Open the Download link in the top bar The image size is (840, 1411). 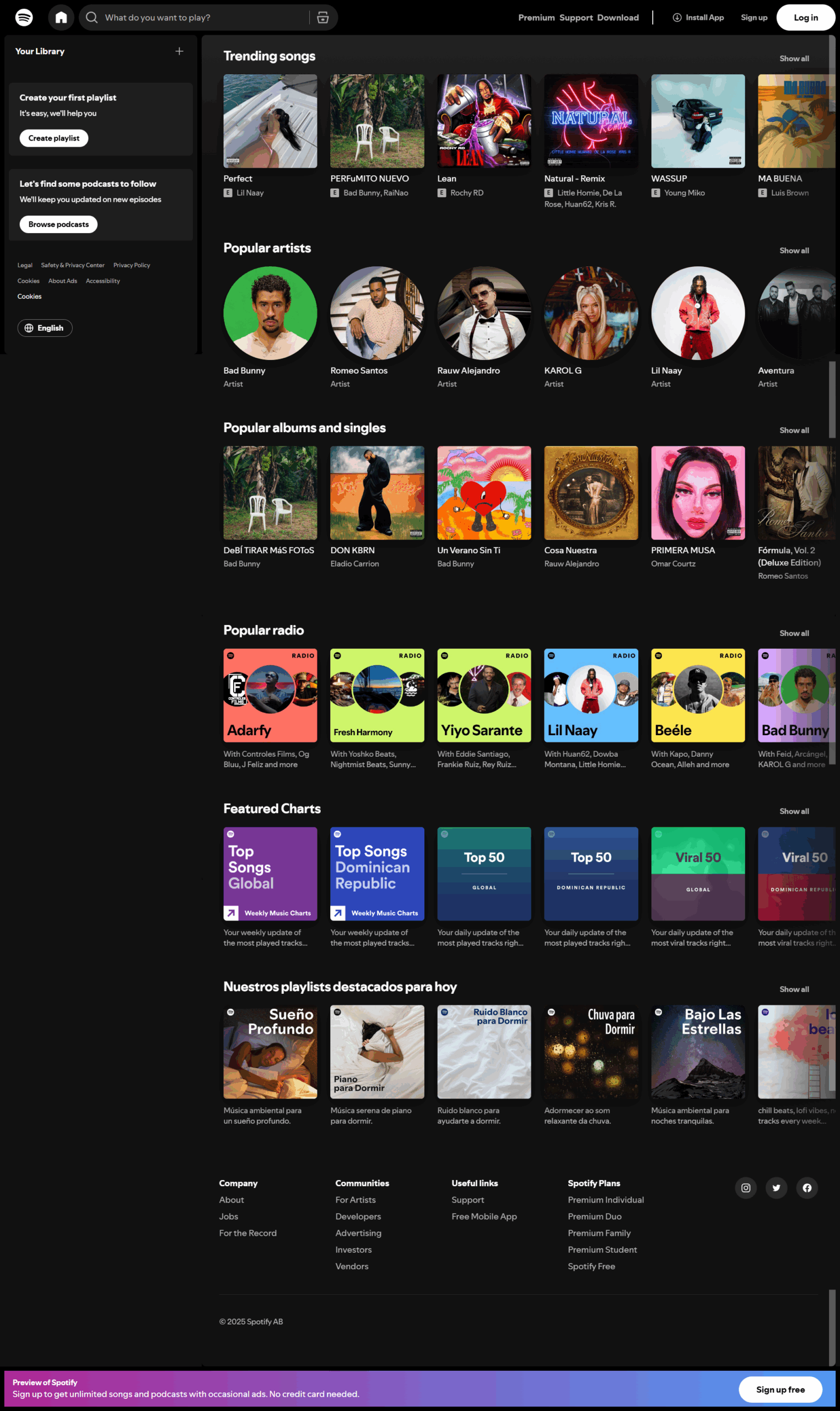617,18
